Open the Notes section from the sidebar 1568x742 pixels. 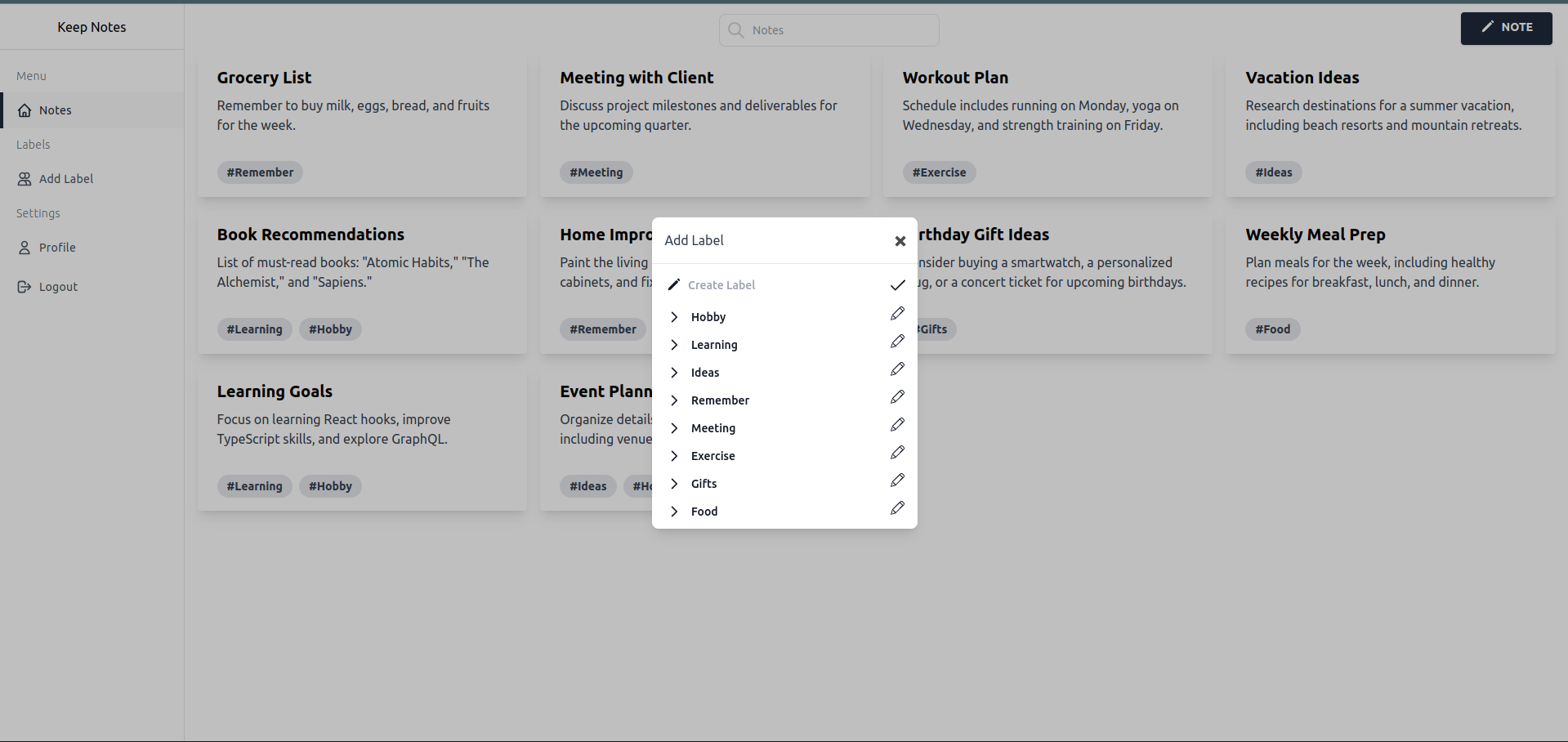point(56,110)
